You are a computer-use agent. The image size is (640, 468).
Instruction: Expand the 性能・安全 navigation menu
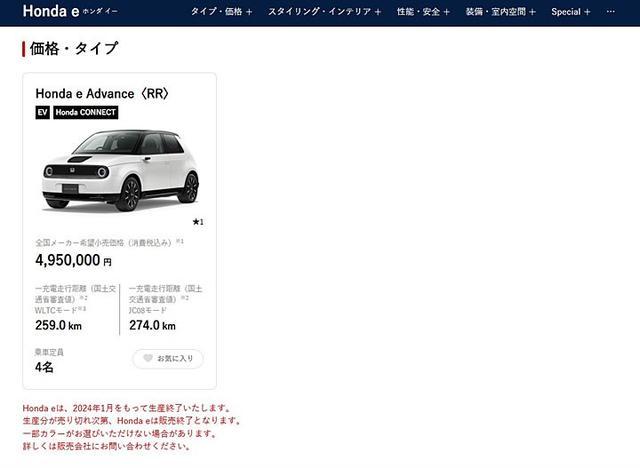click(x=423, y=12)
